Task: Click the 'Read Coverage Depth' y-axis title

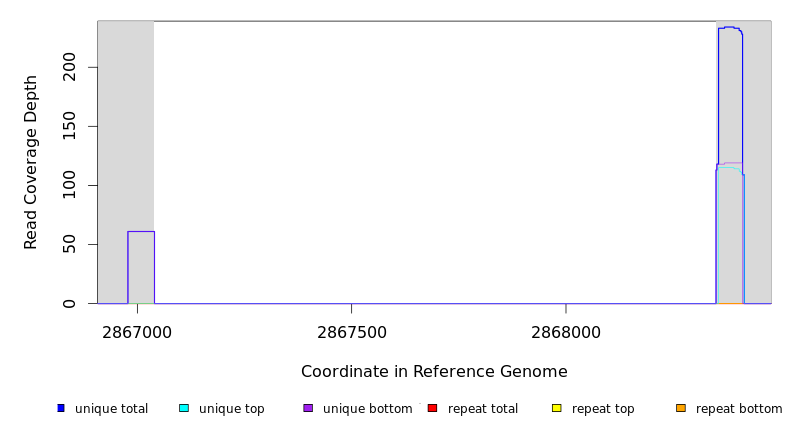Action: point(31,162)
